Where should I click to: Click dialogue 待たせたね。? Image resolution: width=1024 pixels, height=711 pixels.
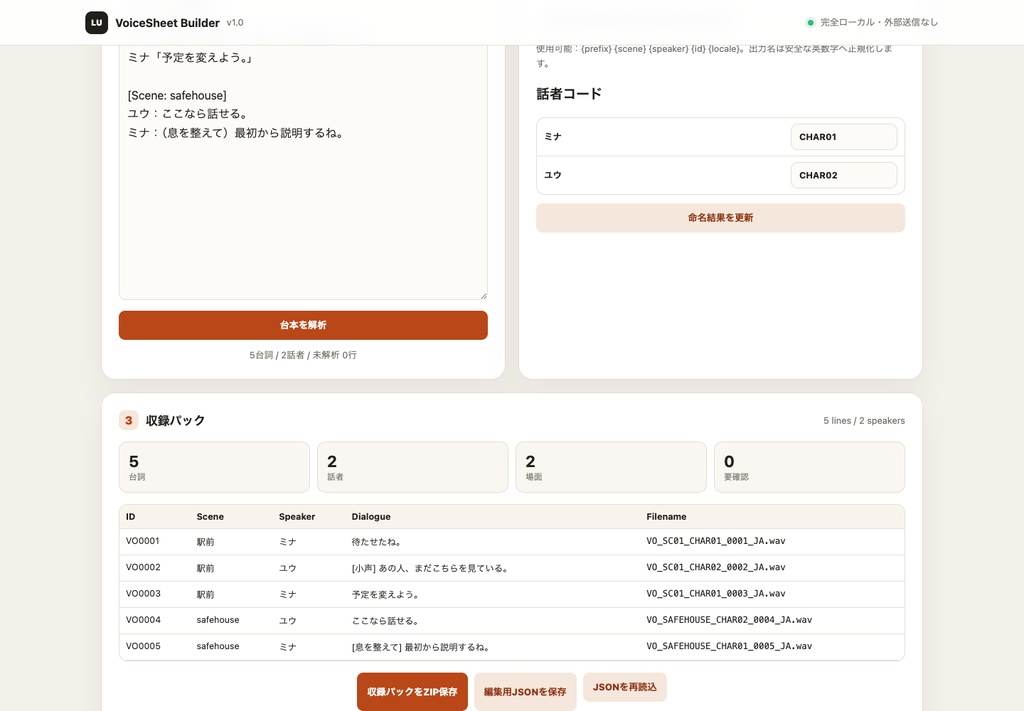376,542
